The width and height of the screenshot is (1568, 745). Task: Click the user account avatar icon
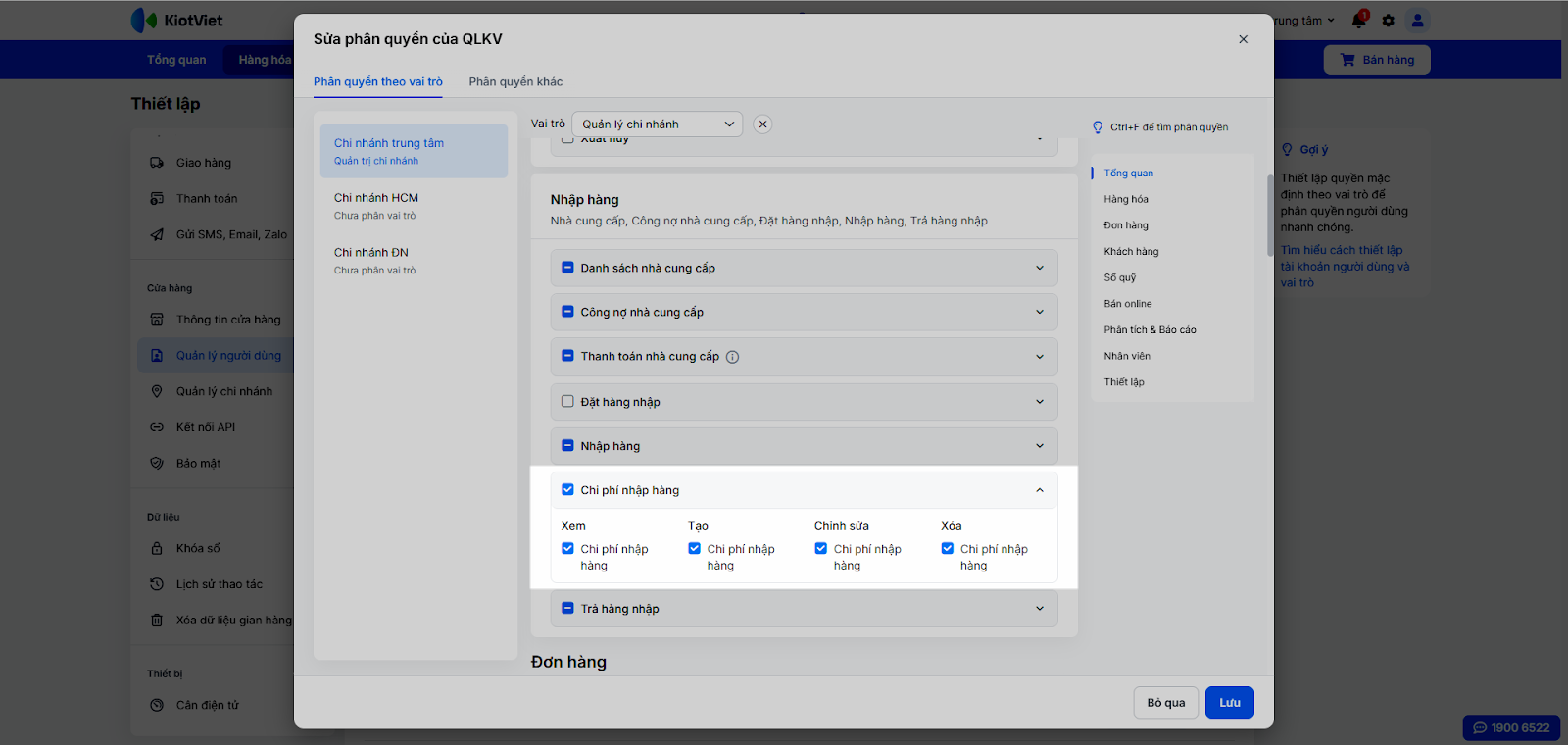click(1417, 20)
